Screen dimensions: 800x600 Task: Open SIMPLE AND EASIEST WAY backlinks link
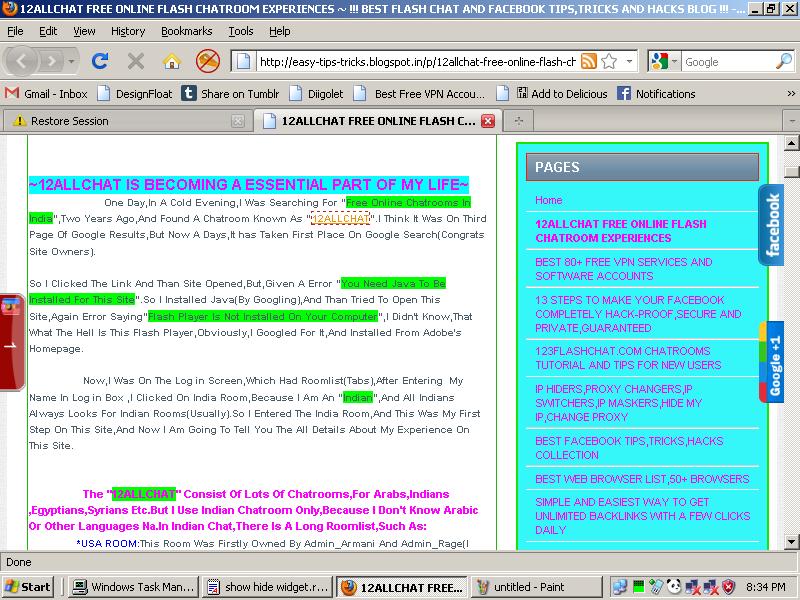pos(642,516)
